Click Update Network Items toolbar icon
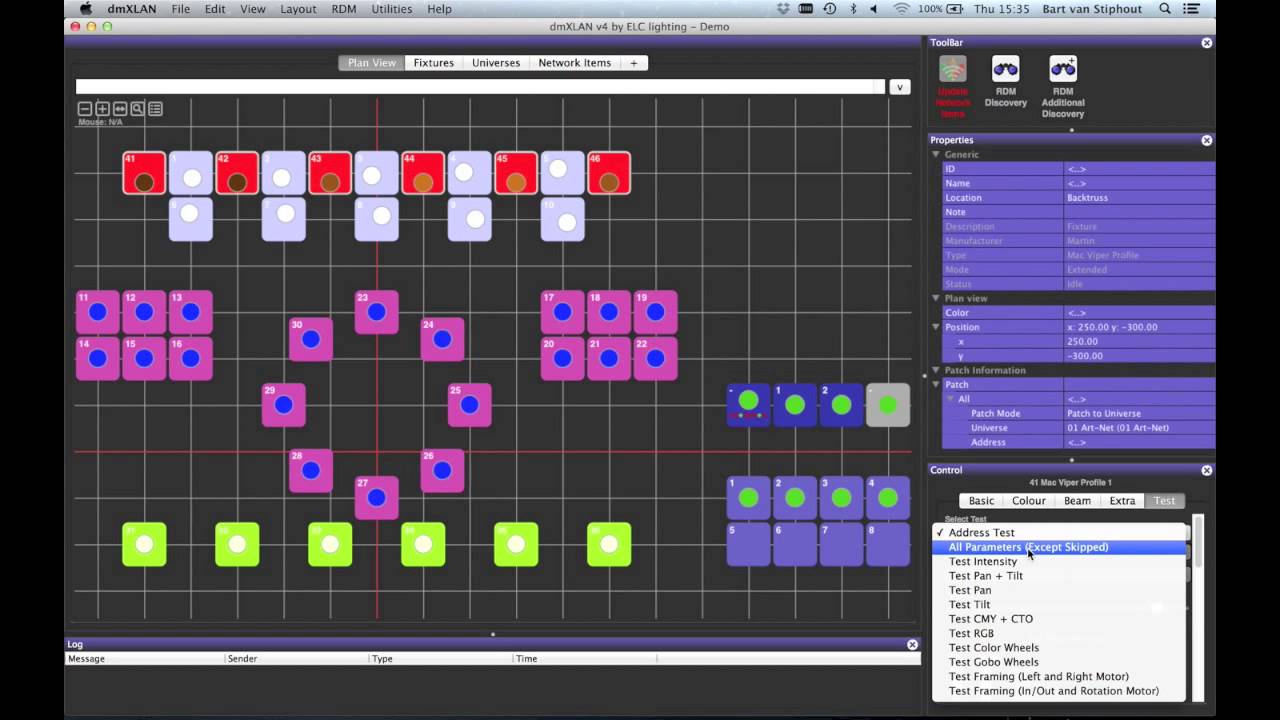The width and height of the screenshot is (1280, 720). pyautogui.click(x=953, y=86)
